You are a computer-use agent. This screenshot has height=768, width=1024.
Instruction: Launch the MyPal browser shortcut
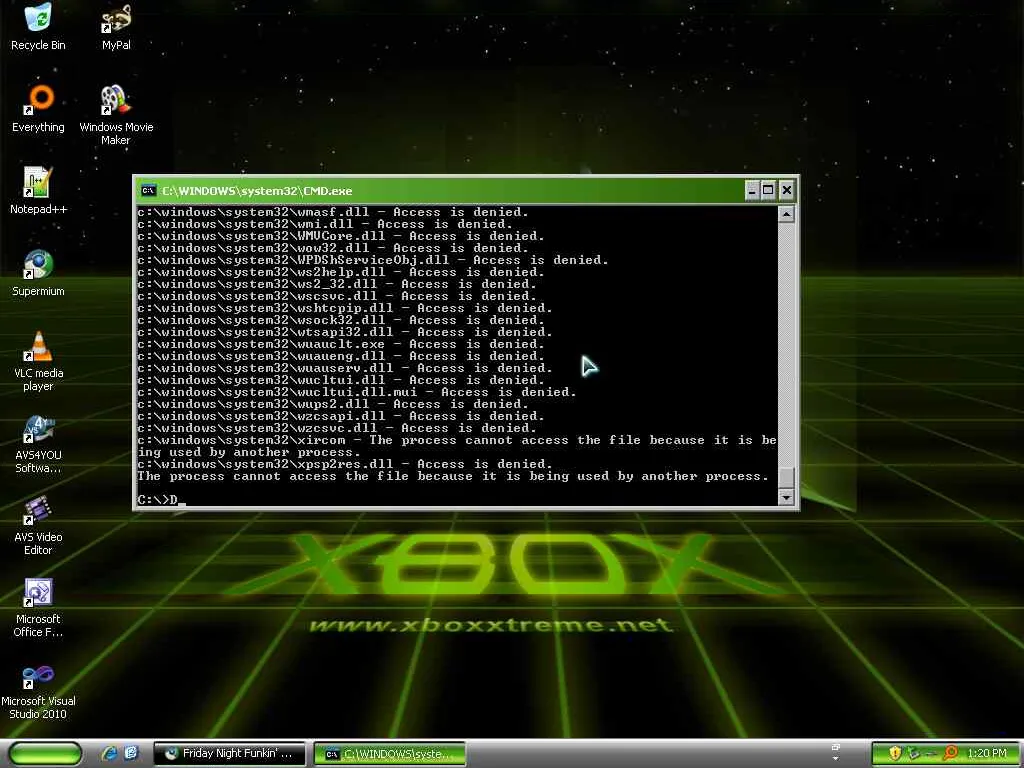click(116, 26)
